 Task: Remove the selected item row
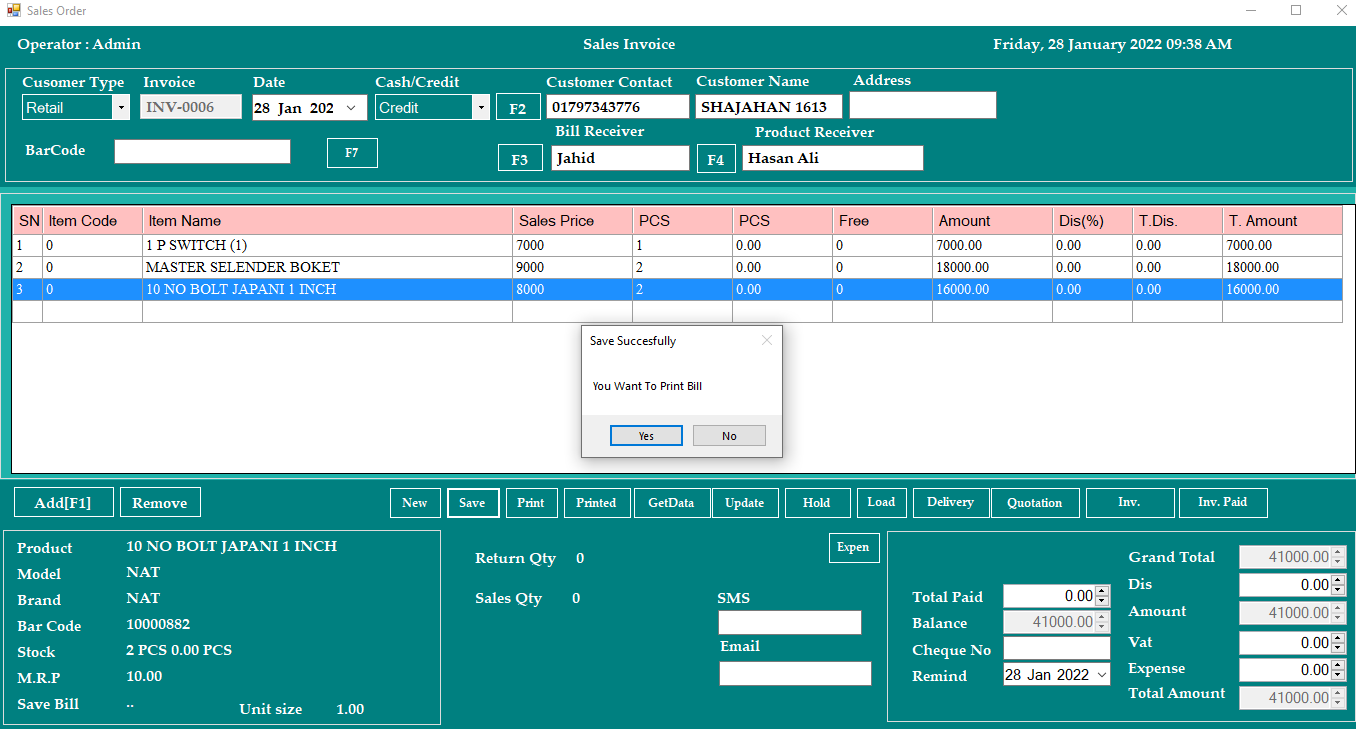coord(160,503)
